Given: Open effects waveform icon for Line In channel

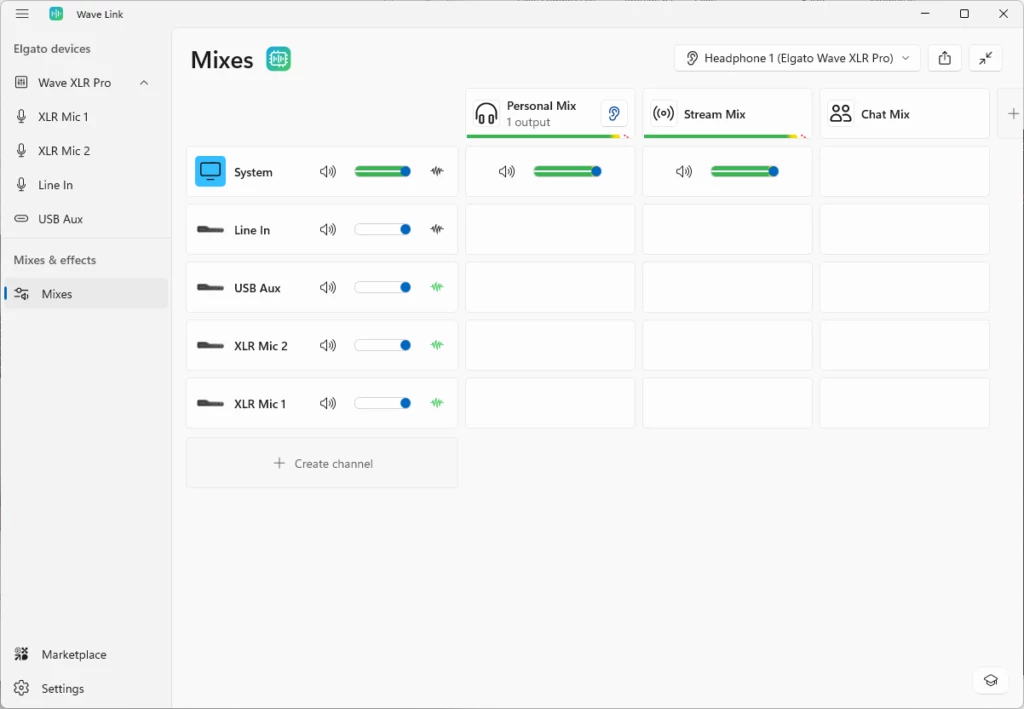Looking at the screenshot, I should 437,229.
